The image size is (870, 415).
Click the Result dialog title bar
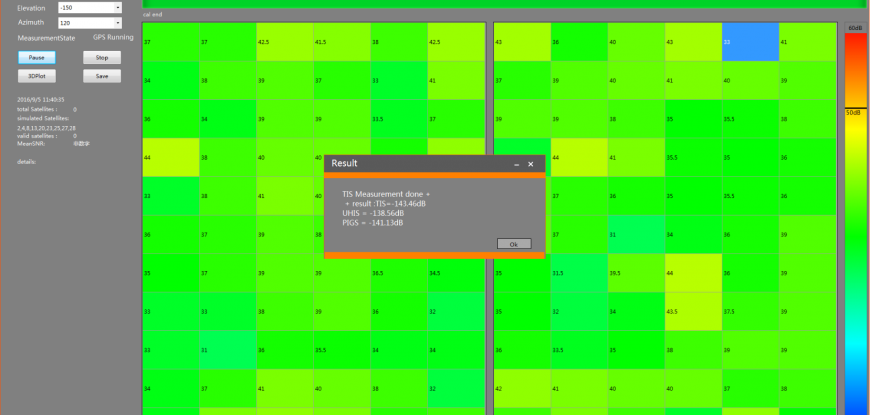point(434,164)
